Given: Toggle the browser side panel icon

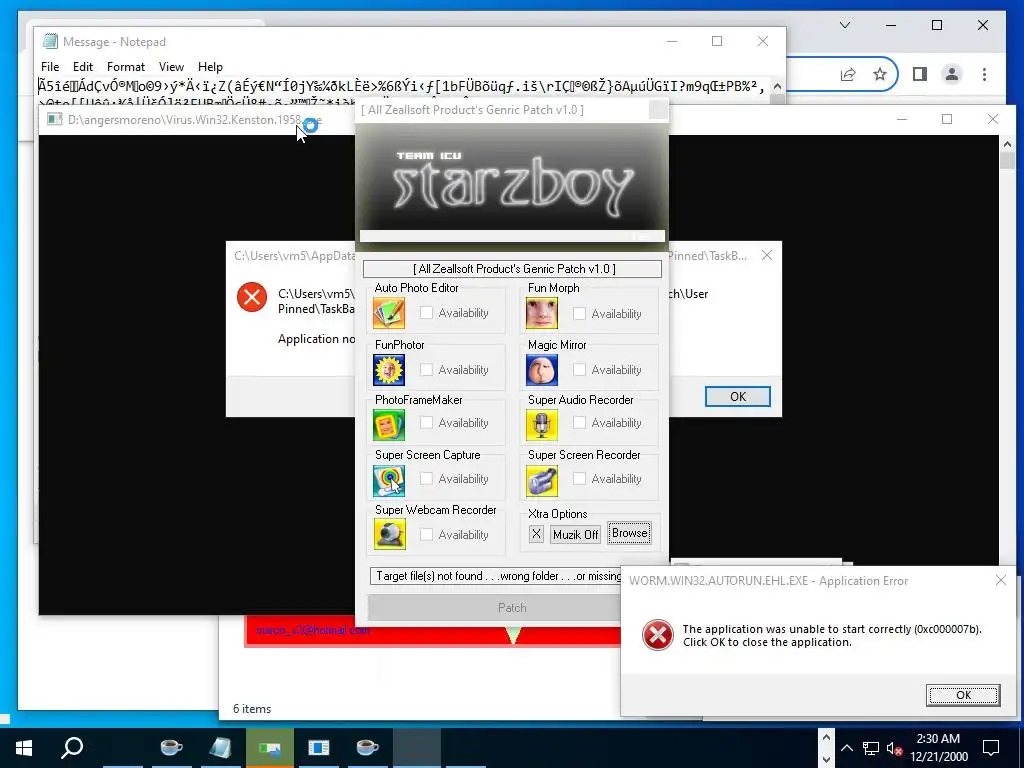Looking at the screenshot, I should click(920, 74).
